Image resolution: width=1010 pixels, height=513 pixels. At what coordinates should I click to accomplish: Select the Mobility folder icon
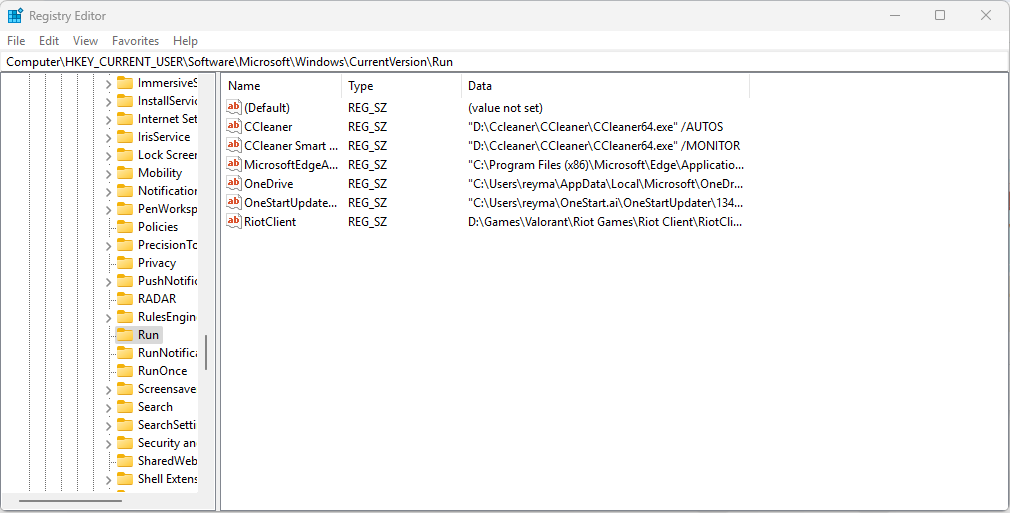(125, 173)
